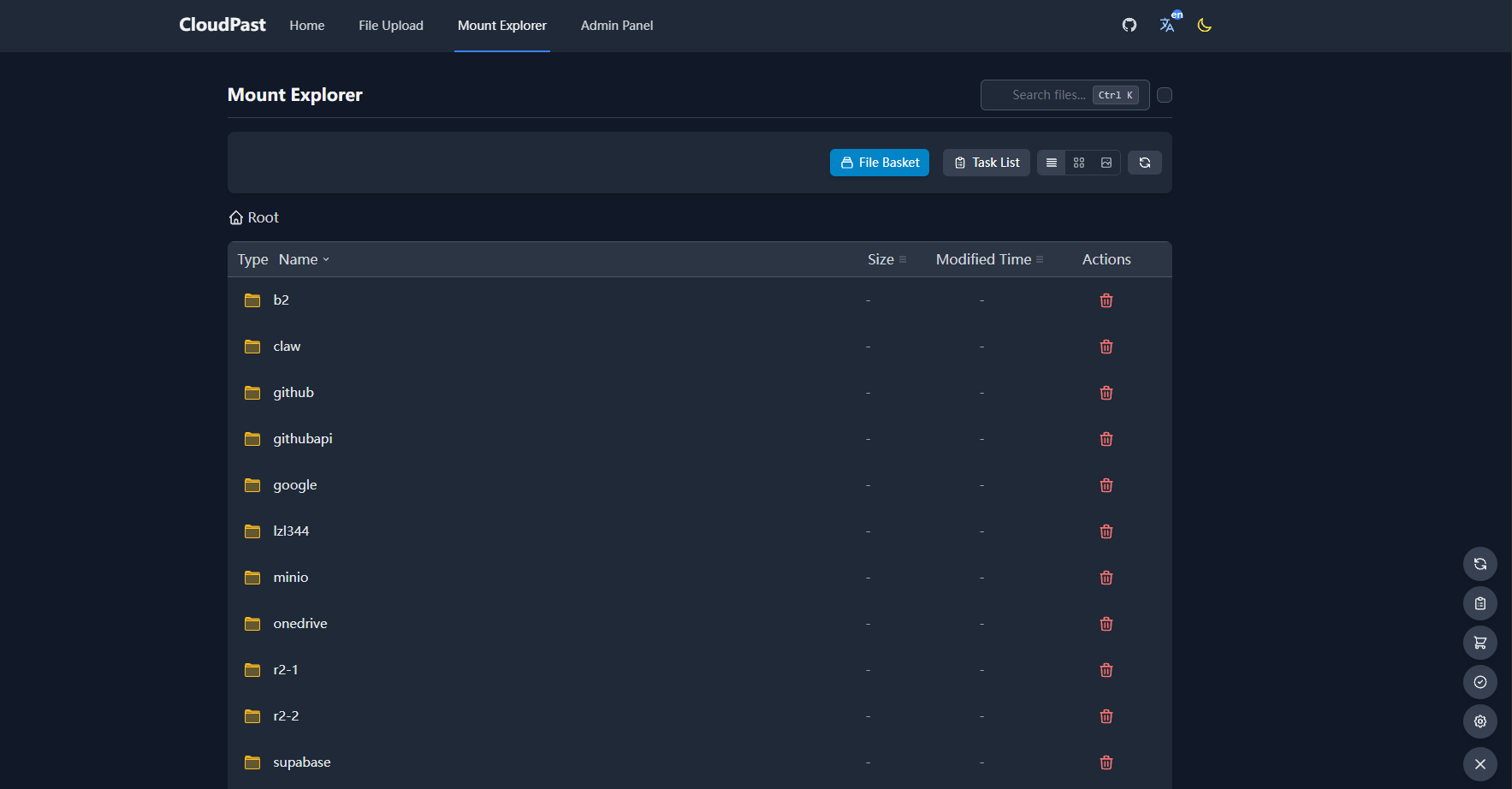This screenshot has height=789, width=1512.
Task: Toggle dark mode moon icon
Action: click(x=1205, y=25)
